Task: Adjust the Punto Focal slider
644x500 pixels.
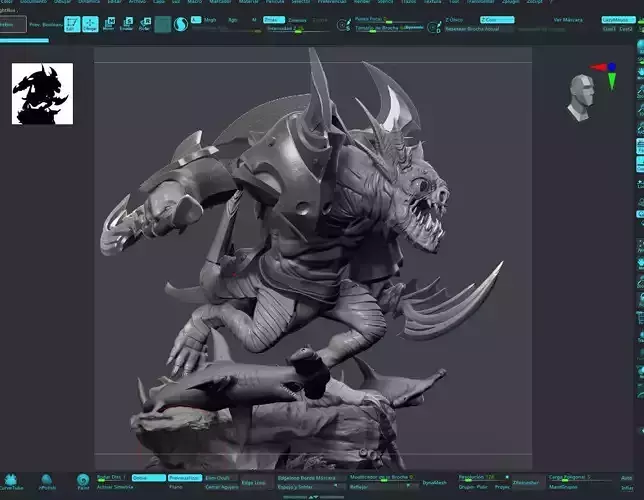Action: 388,19
